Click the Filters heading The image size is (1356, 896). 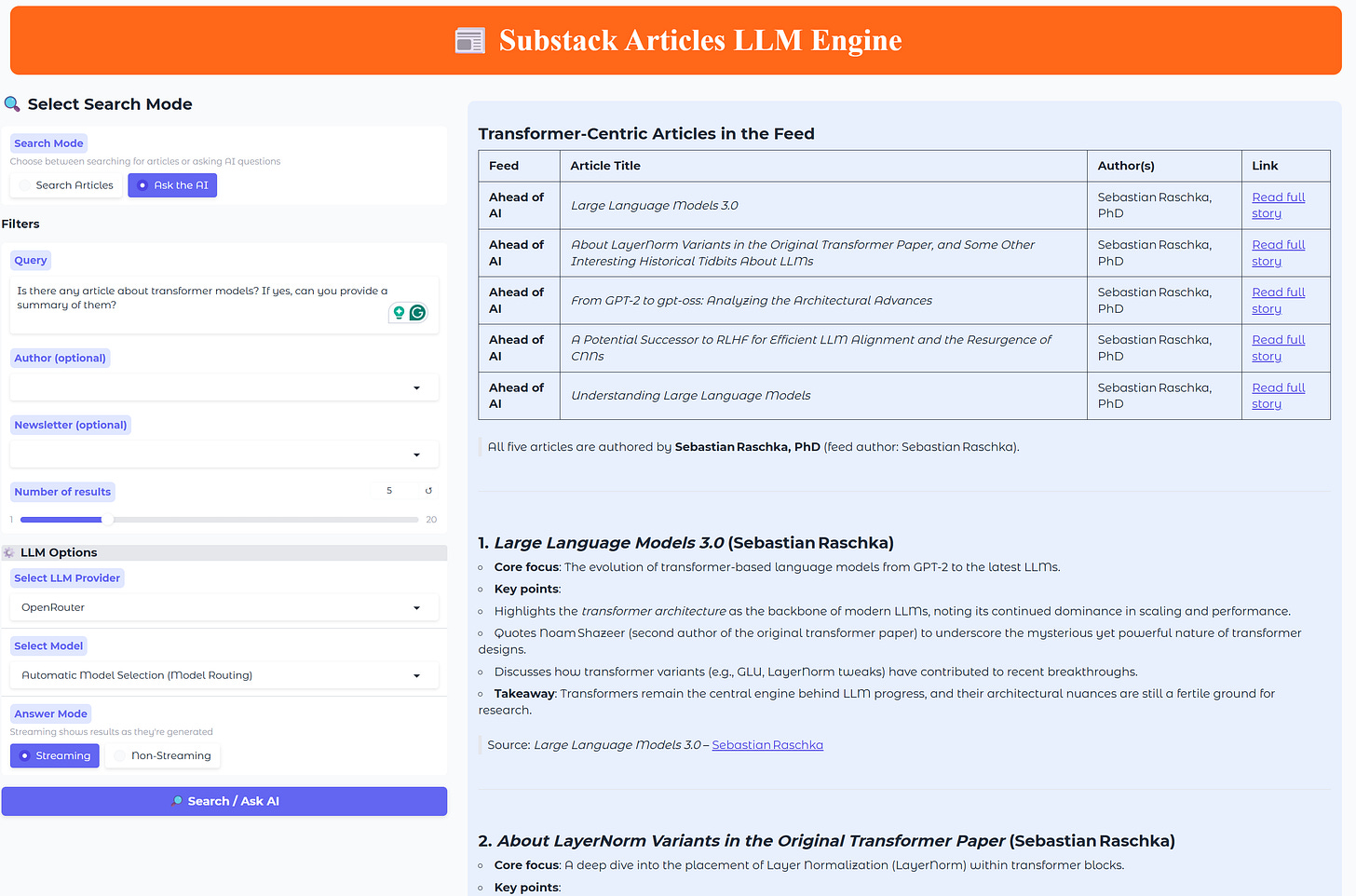point(20,224)
